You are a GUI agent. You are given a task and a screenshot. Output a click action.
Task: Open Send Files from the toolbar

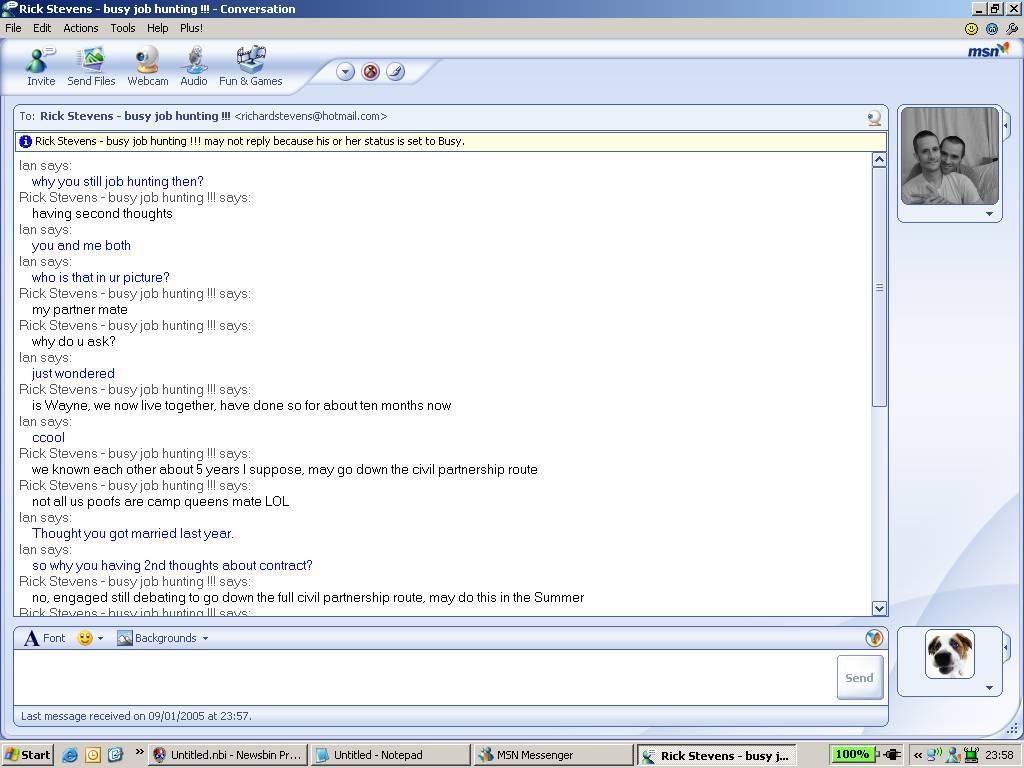(91, 66)
